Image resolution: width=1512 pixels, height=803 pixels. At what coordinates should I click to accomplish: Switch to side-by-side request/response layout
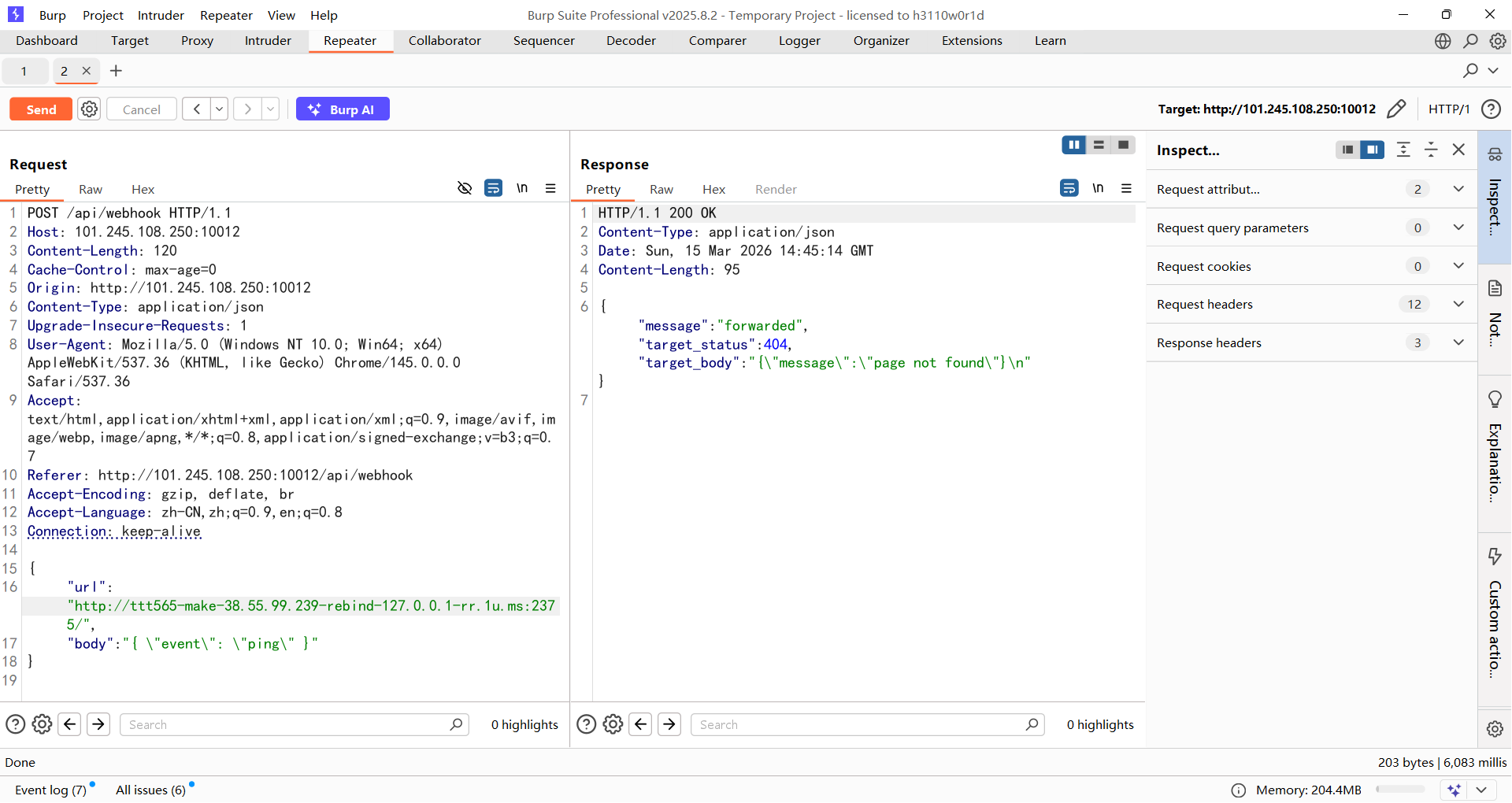tap(1073, 145)
